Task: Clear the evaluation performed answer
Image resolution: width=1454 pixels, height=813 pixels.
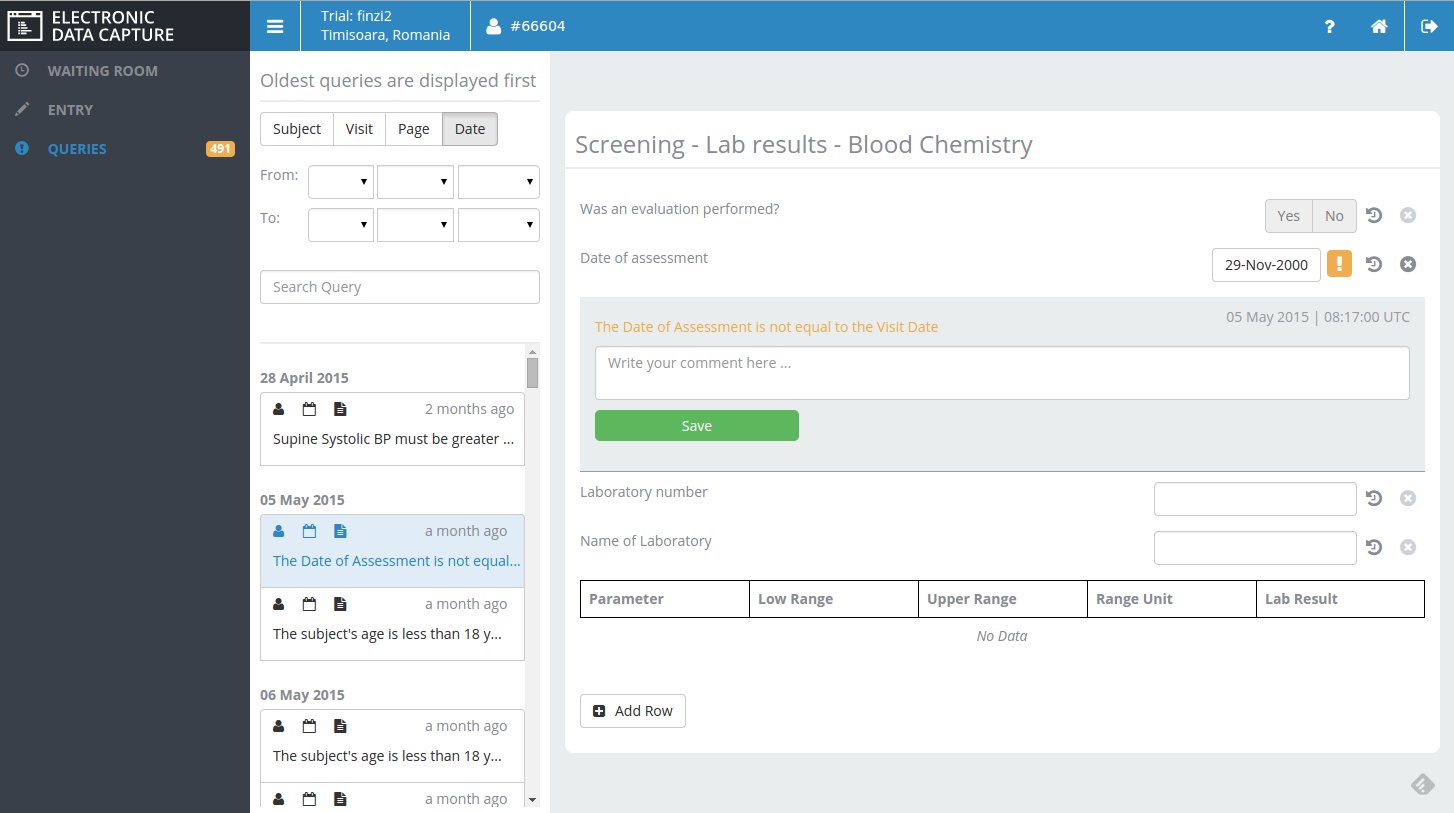Action: 1408,215
